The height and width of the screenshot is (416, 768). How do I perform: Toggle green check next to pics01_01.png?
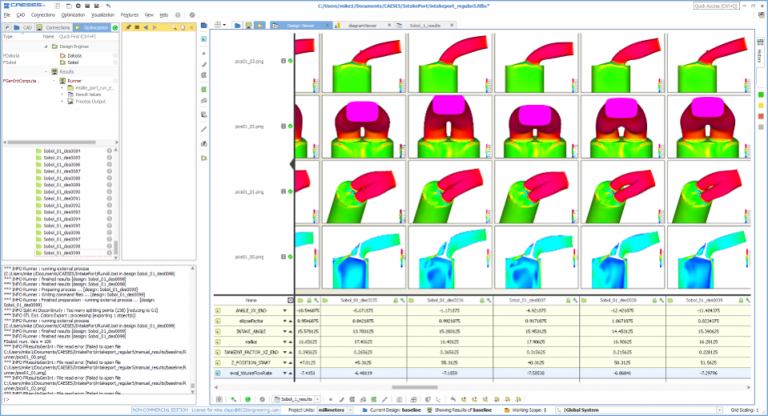point(290,192)
